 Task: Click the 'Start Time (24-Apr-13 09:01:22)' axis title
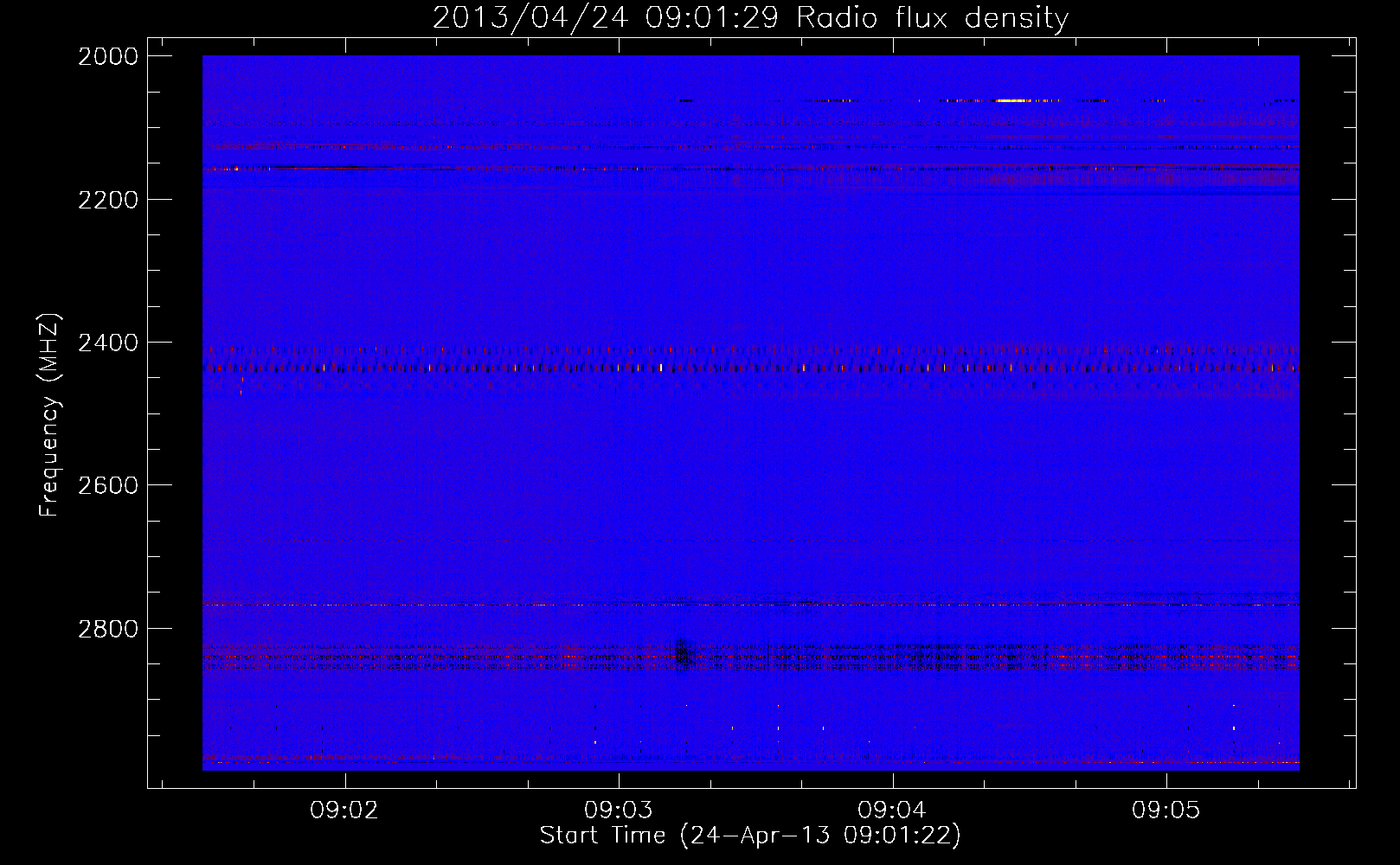click(750, 836)
